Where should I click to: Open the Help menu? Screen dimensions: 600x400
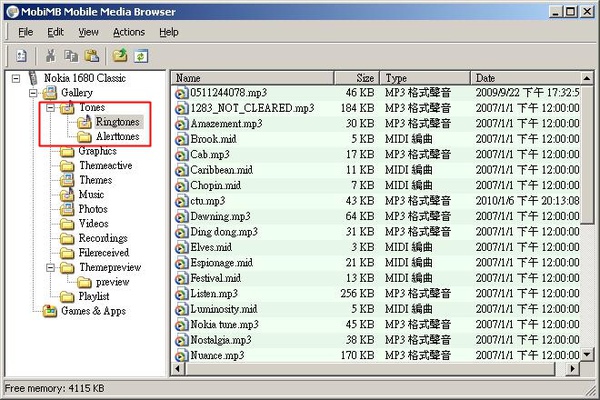[169, 32]
